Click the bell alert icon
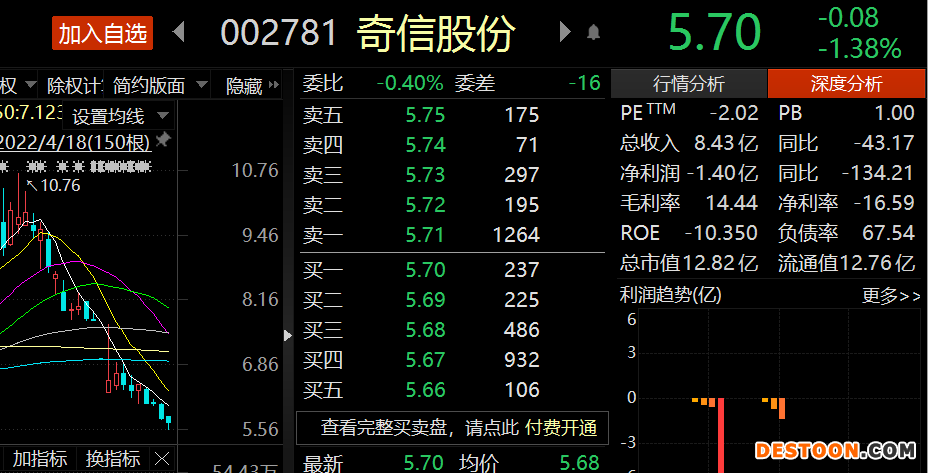This screenshot has width=928, height=473. pos(593,33)
